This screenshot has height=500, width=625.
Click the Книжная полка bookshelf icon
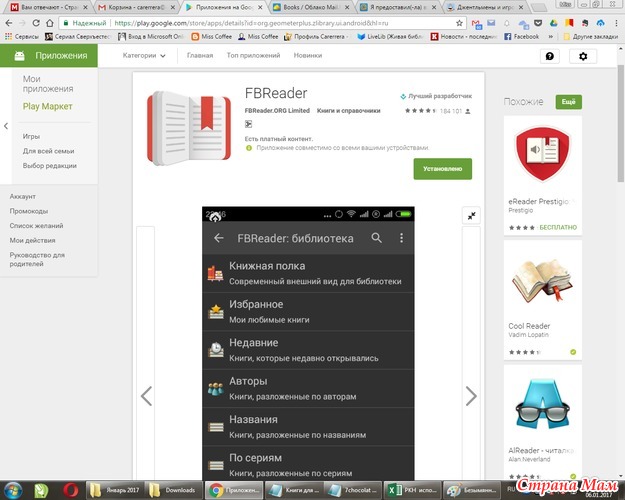215,273
